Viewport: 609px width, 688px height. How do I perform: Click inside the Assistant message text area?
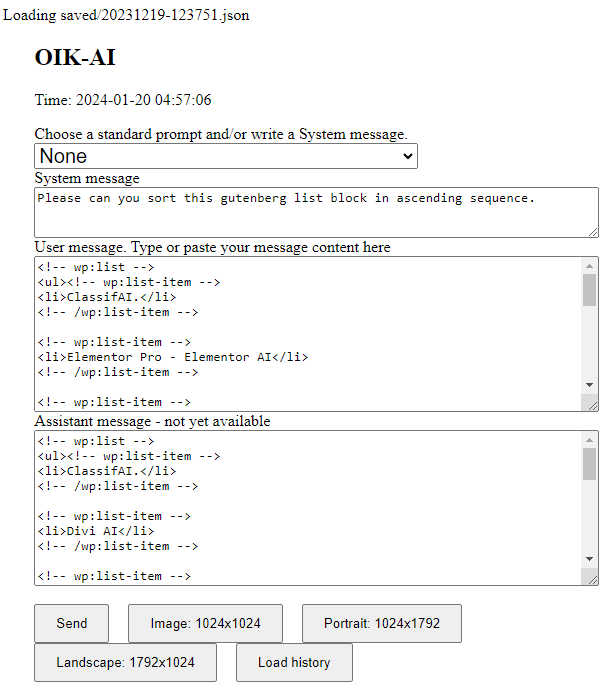tap(308, 508)
